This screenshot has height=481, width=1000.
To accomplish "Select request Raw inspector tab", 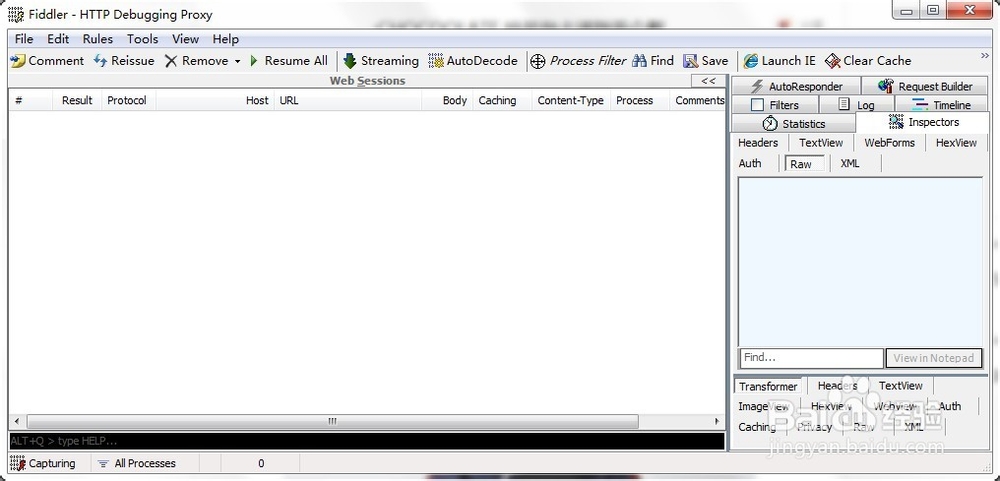I will [x=804, y=164].
